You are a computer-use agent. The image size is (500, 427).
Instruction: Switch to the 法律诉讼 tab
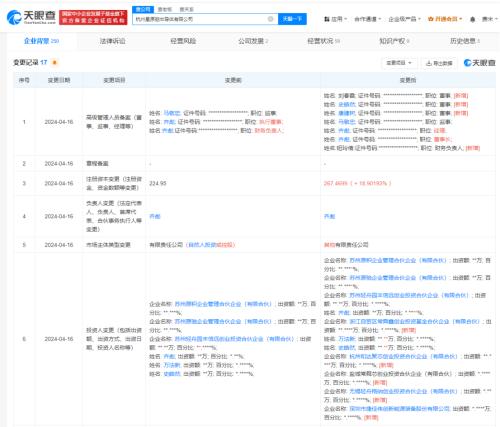(113, 41)
